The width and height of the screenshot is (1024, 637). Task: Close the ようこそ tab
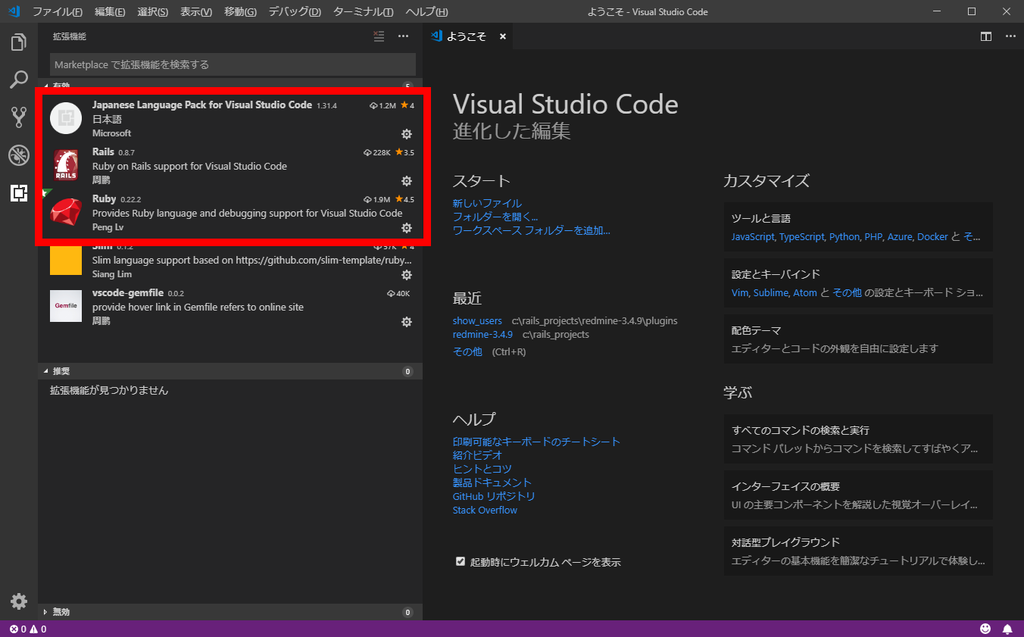pyautogui.click(x=503, y=37)
